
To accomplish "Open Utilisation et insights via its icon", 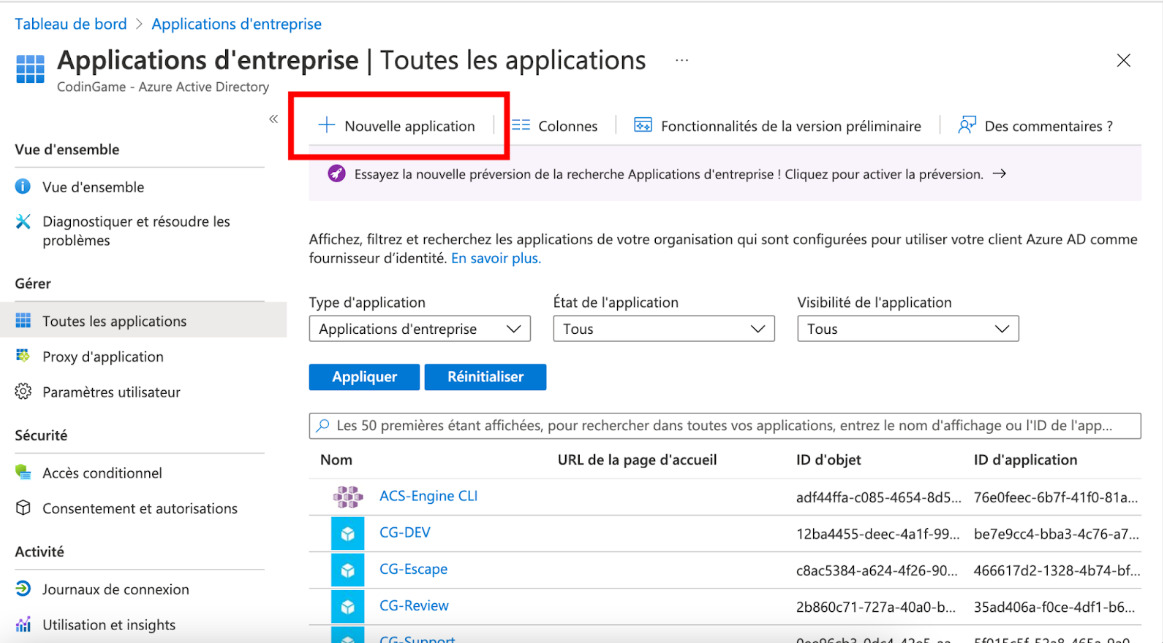I will pyautogui.click(x=22, y=624).
